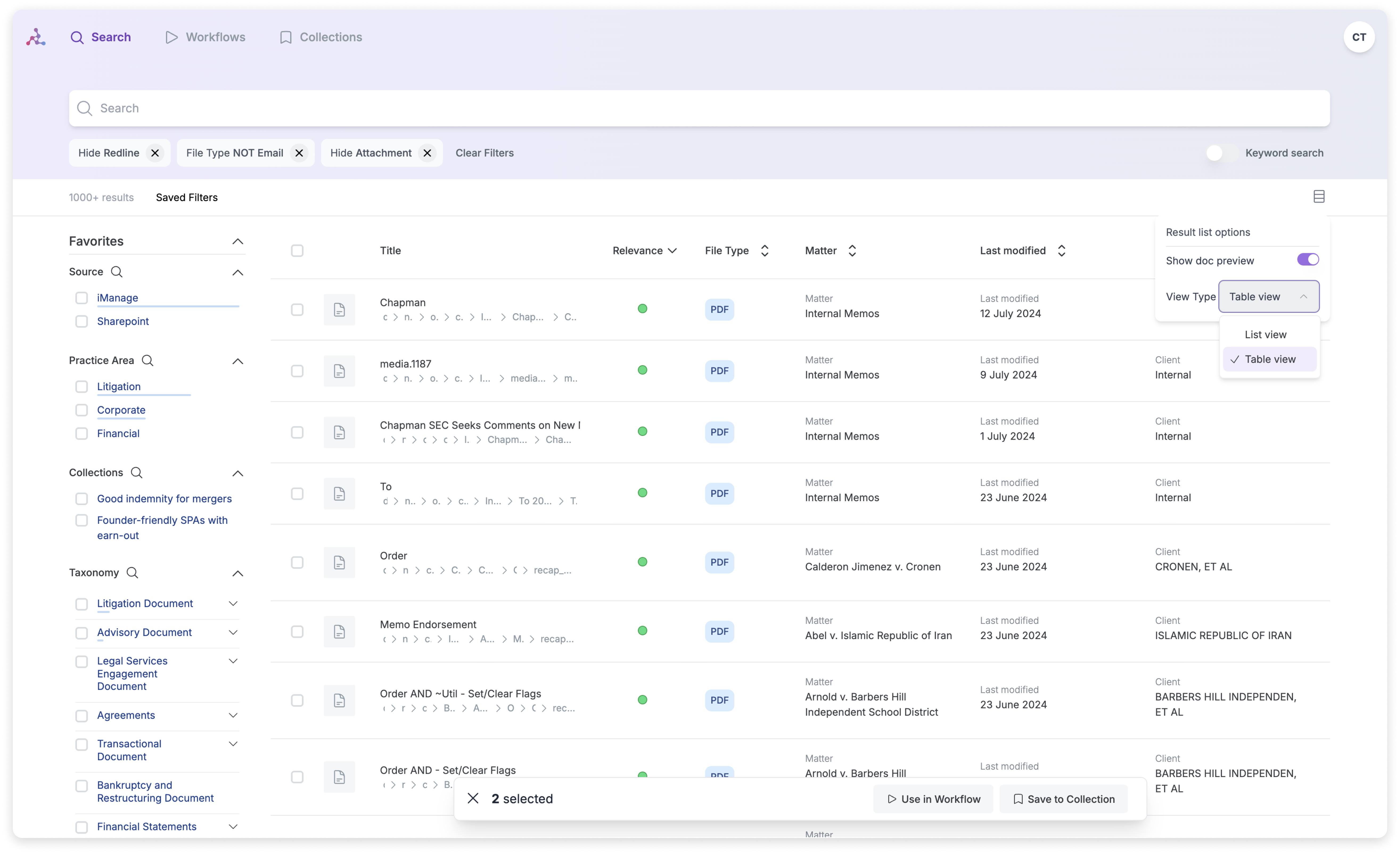Image resolution: width=1400 pixels, height=854 pixels.
Task: Open document icon for Memo Endorsement row
Action: [x=339, y=632]
